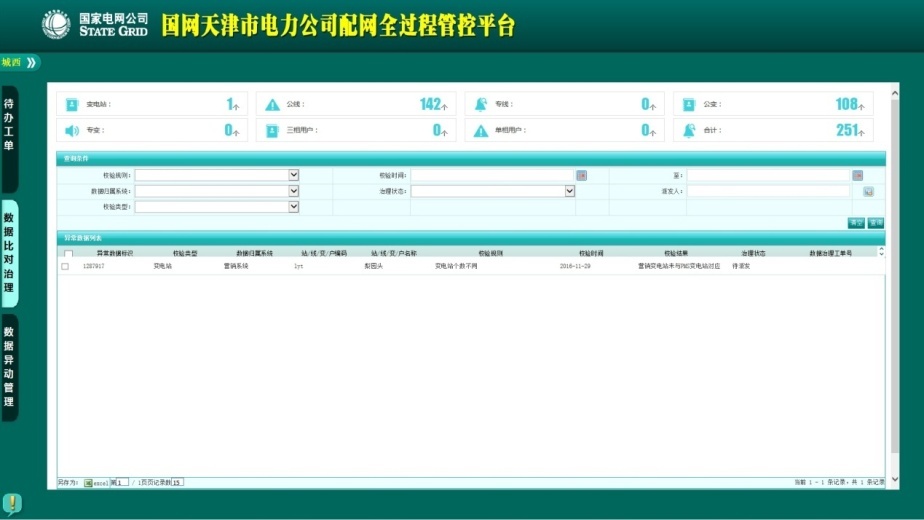The height and width of the screenshot is (520, 924).
Task: Click the 查询 search button
Action: 876,223
